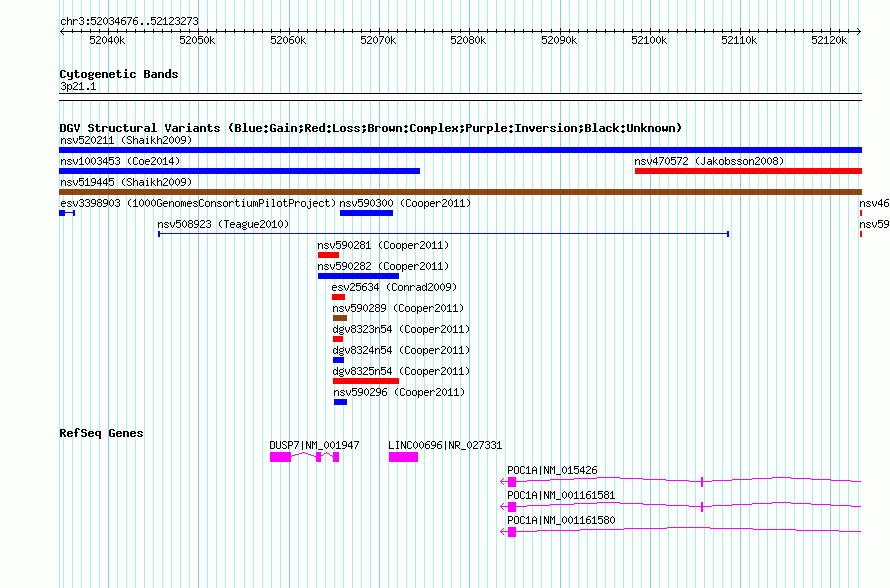Click the 52050k ruler tick label
The height and width of the screenshot is (588, 890).
[x=198, y=40]
